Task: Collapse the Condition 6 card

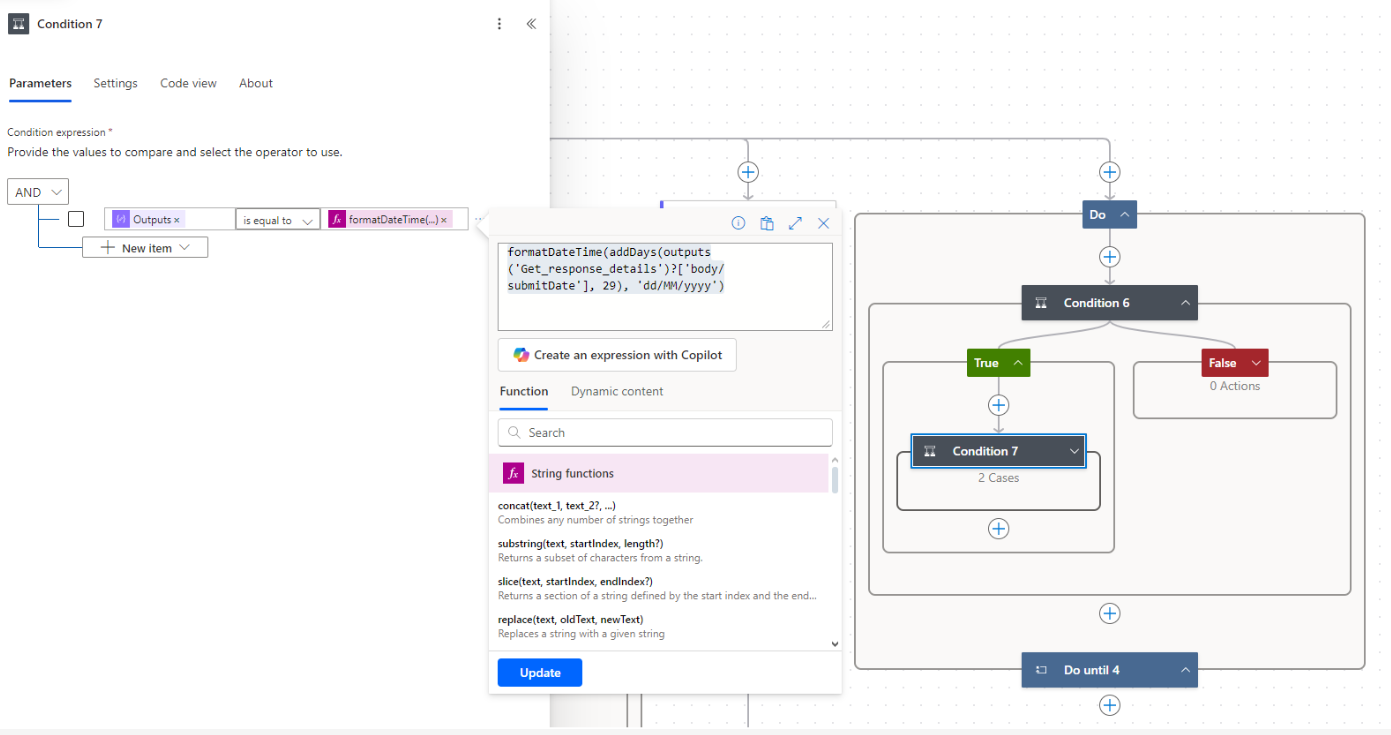Action: pos(1185,303)
